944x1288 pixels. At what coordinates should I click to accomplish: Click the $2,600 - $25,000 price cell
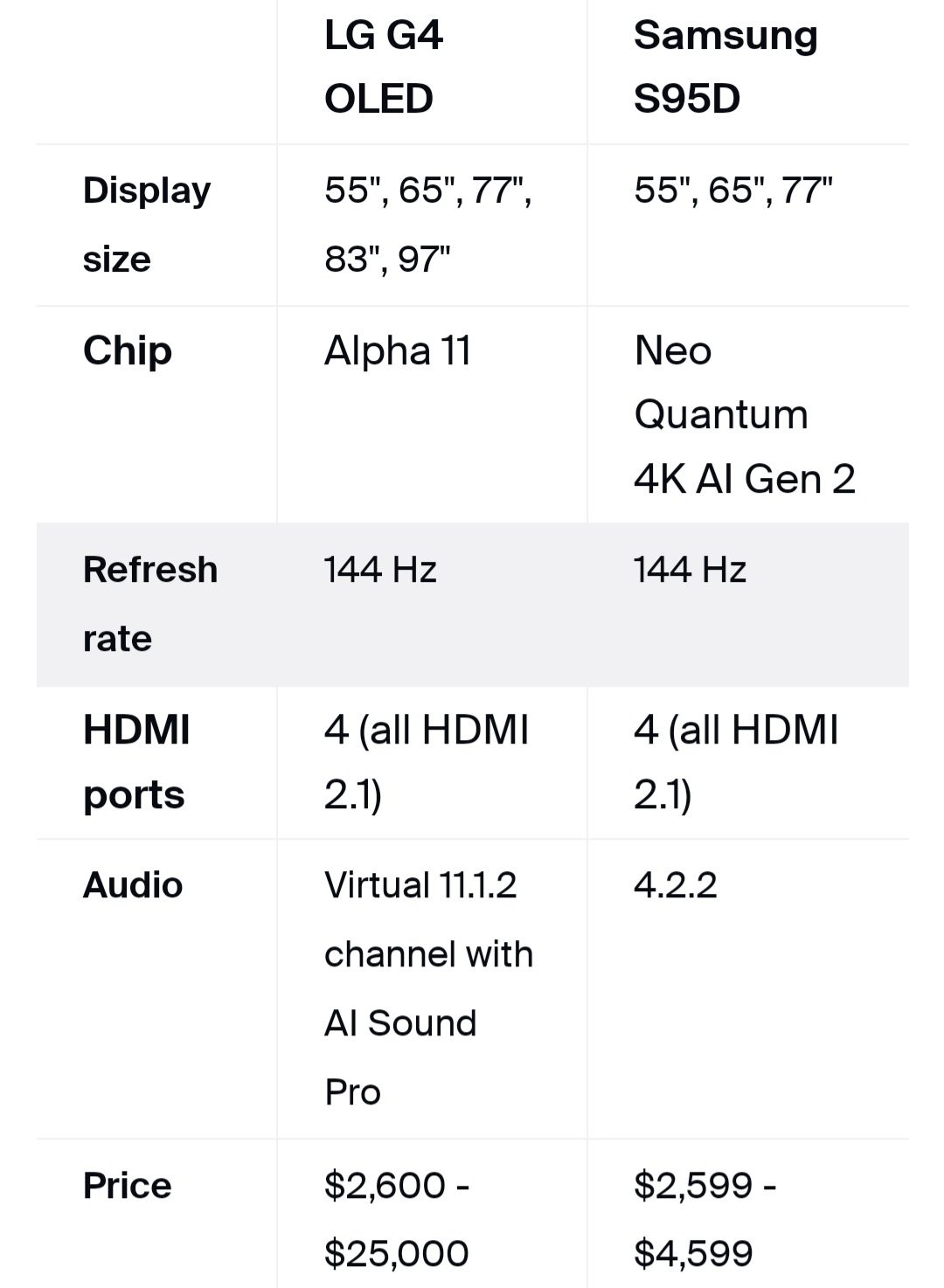397,1219
